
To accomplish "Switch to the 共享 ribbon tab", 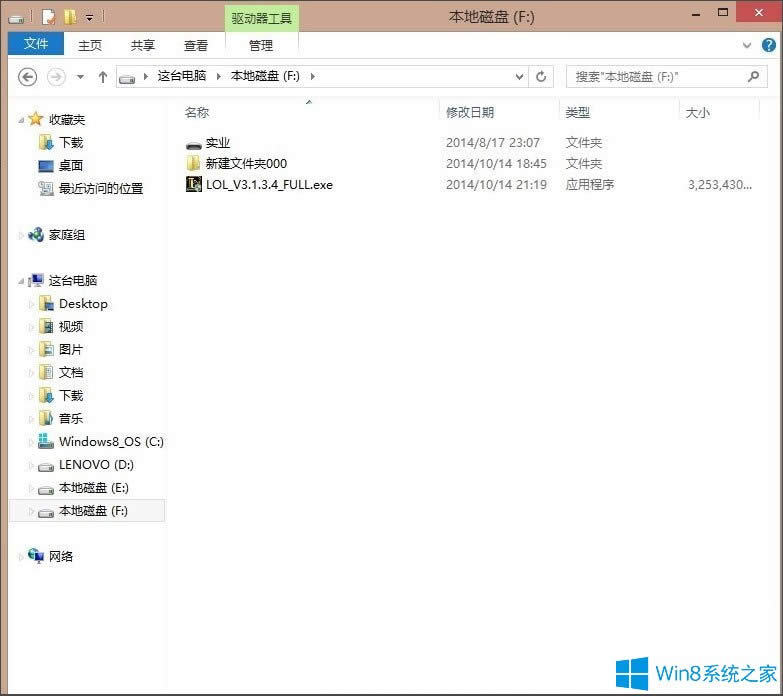I will click(x=143, y=45).
